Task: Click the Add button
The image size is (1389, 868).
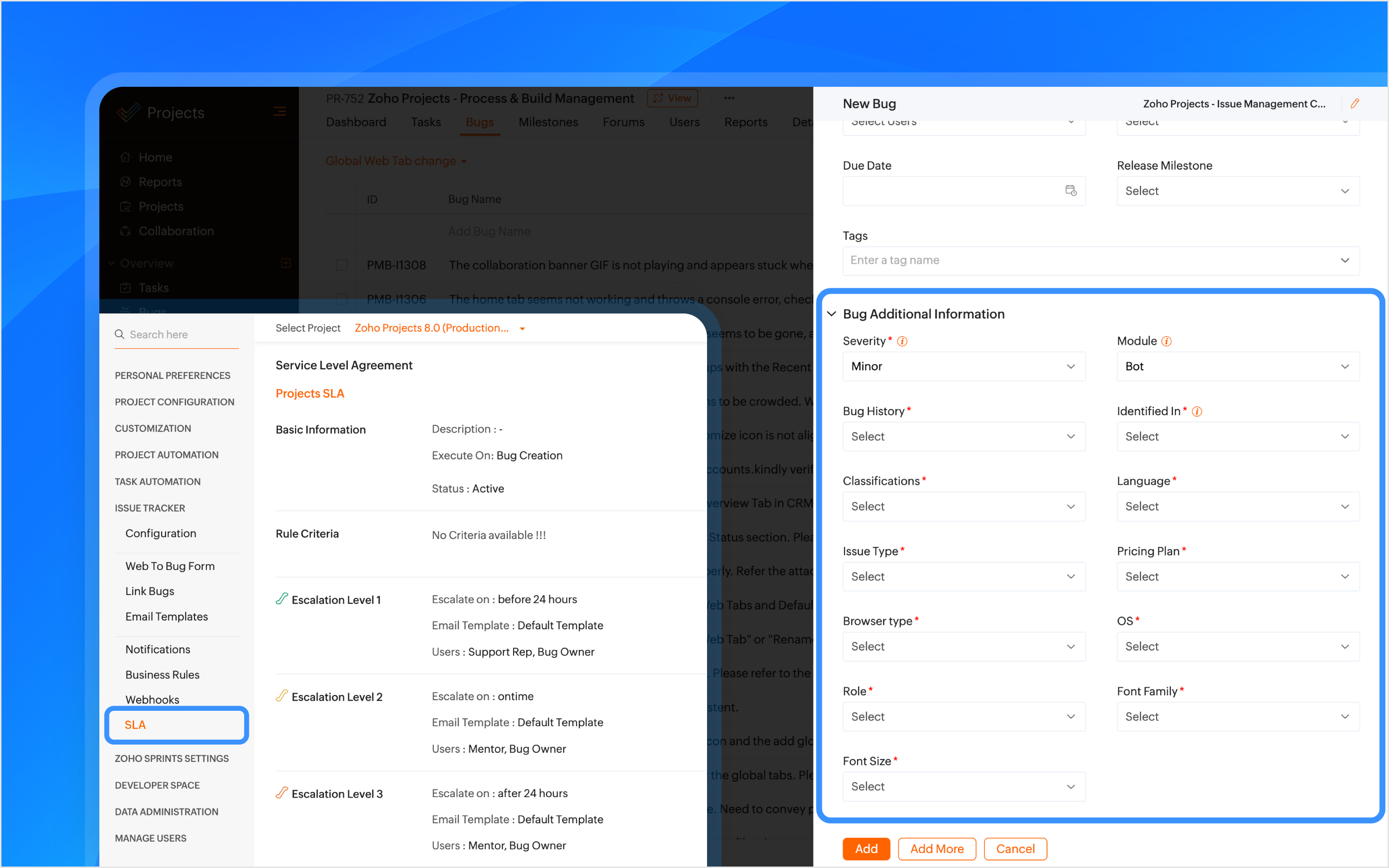Action: tap(866, 849)
